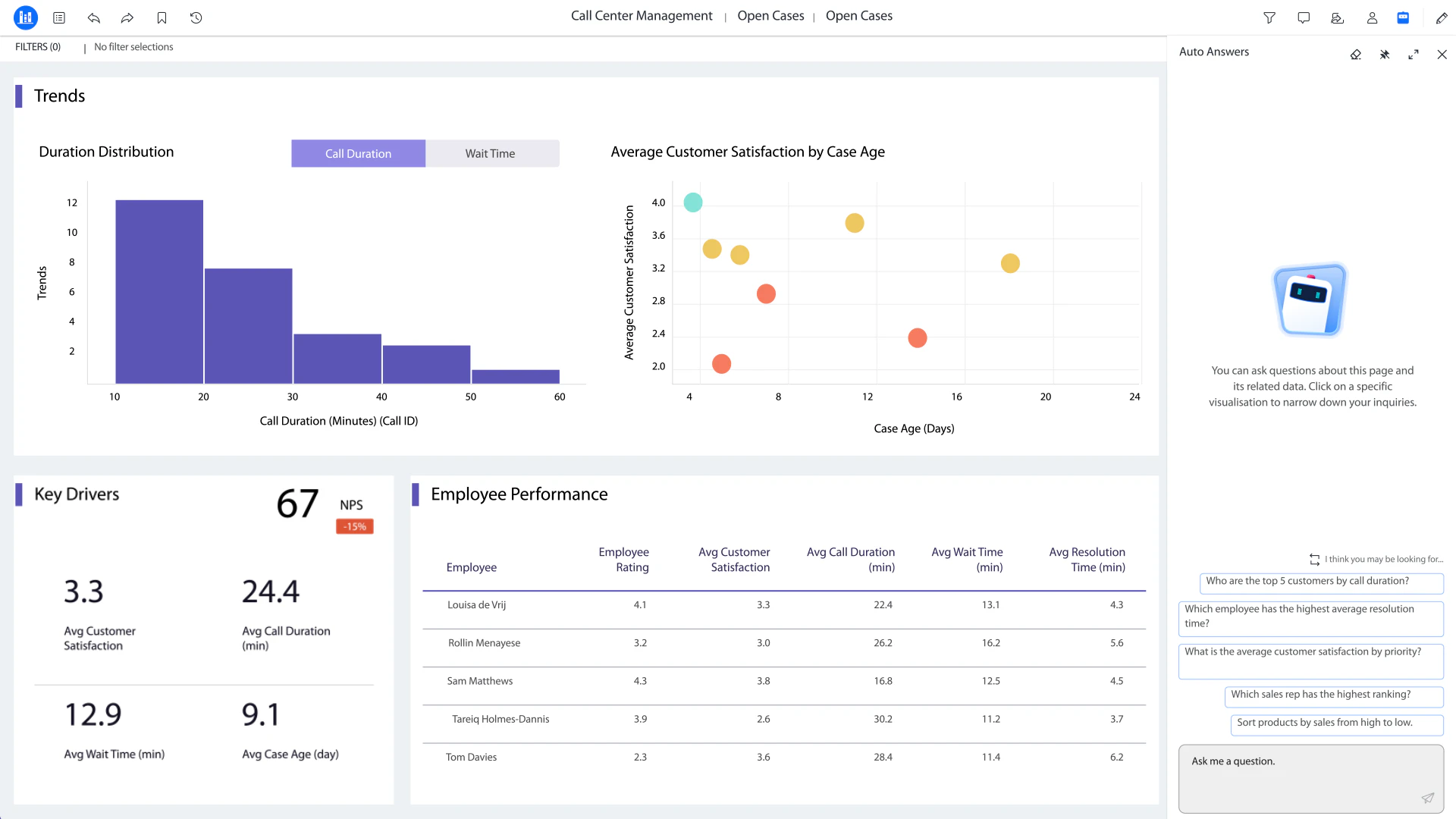
Task: Select the blue Auto Answers robot icon
Action: (x=1403, y=17)
